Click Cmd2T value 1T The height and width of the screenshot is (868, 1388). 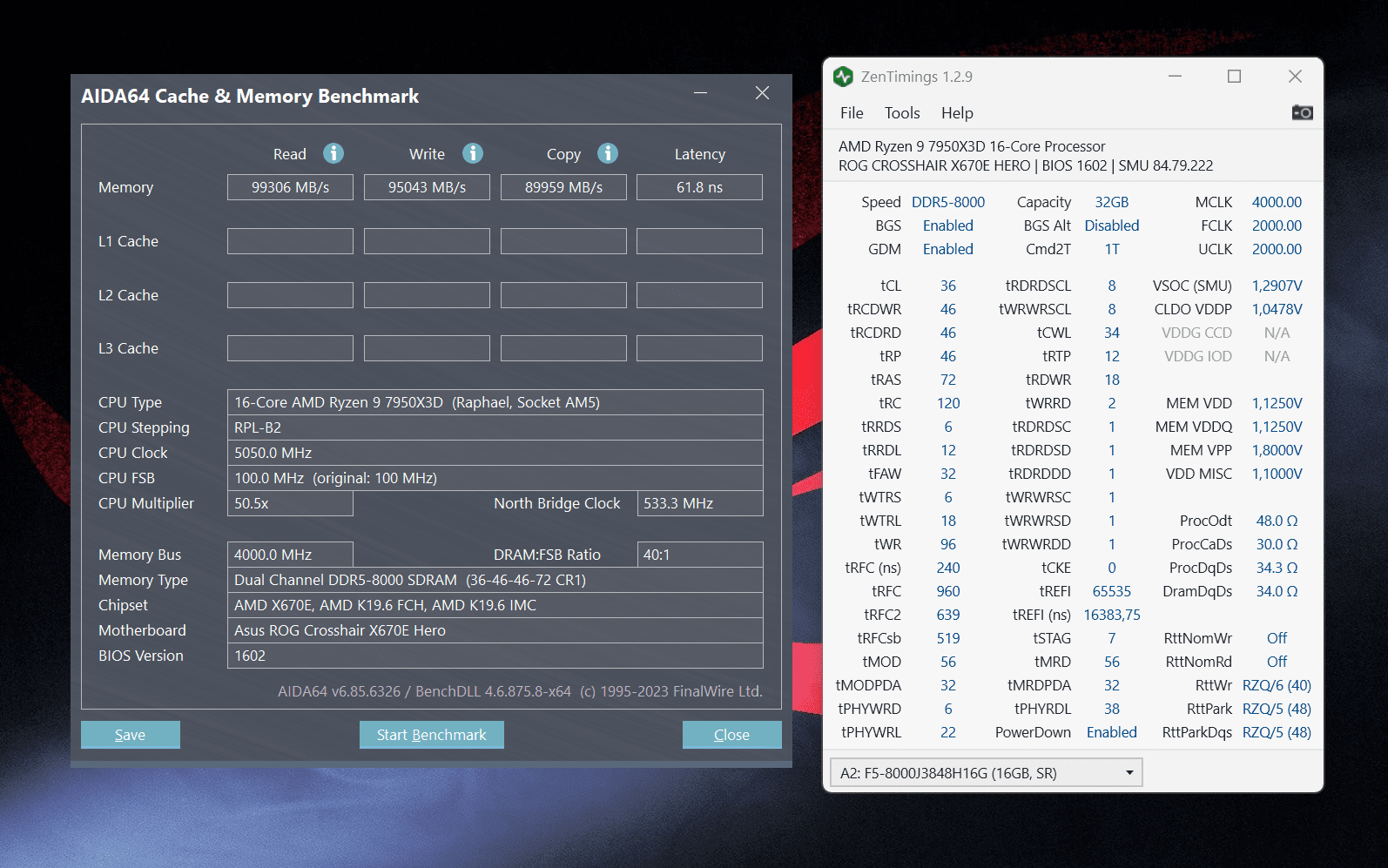point(1112,249)
